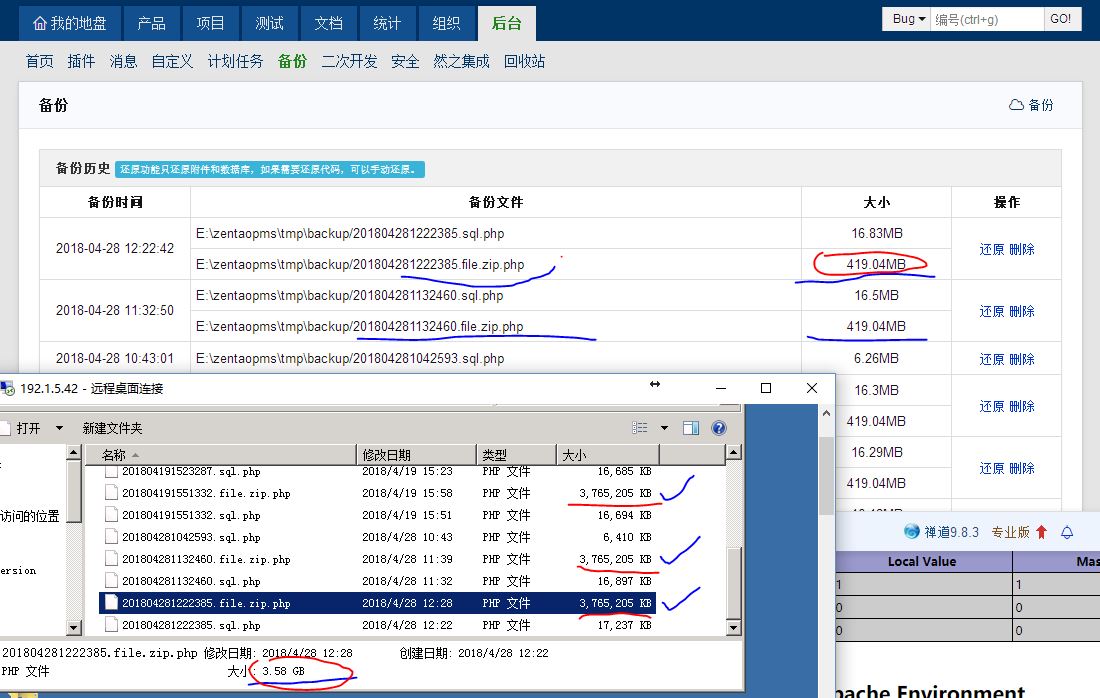Image resolution: width=1100 pixels, height=698 pixels.
Task: Open the 回收站 submenu item
Action: [x=524, y=61]
